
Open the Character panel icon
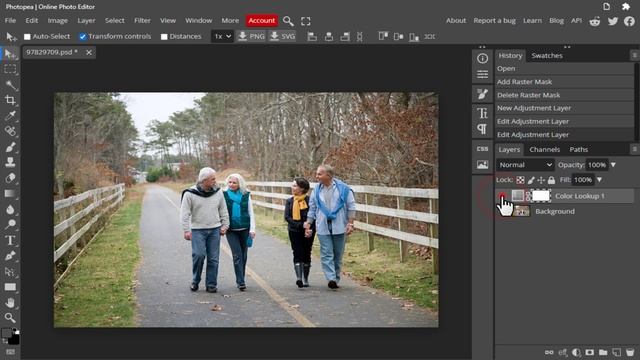point(482,113)
